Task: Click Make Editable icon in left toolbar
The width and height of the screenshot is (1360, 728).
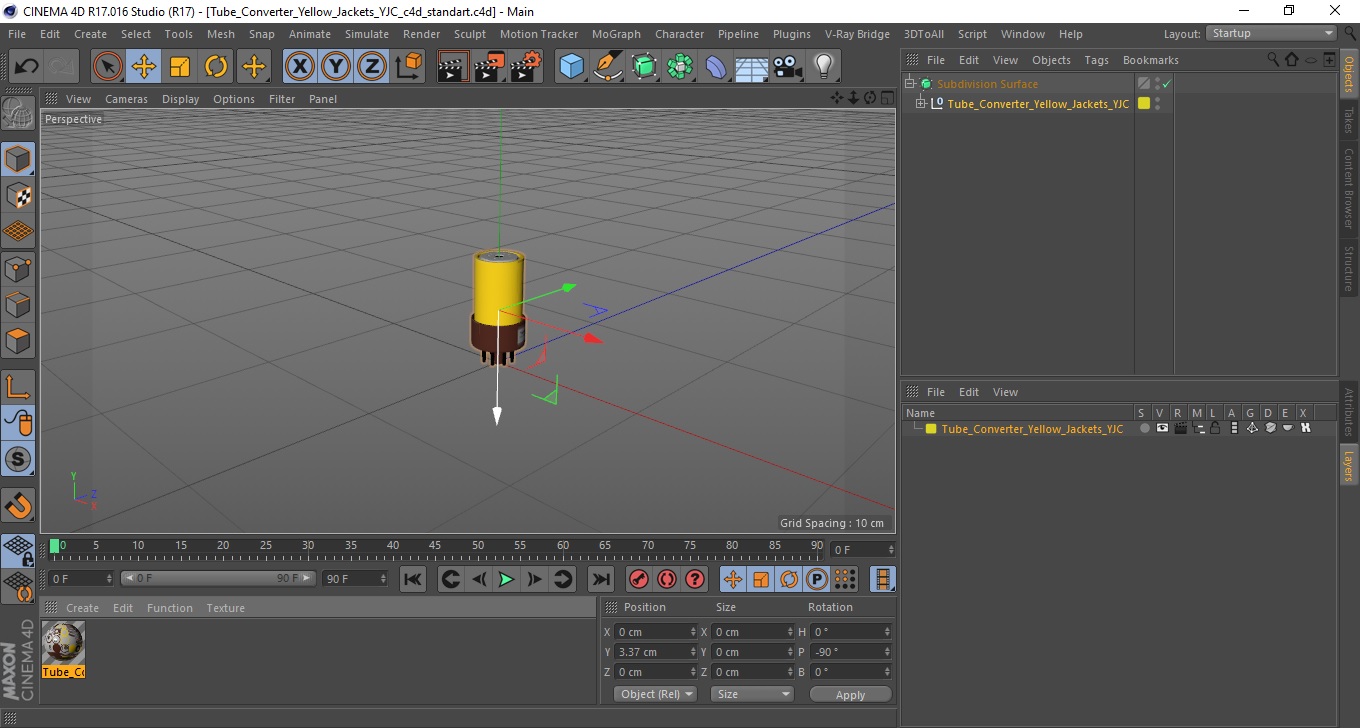Action: [18, 113]
